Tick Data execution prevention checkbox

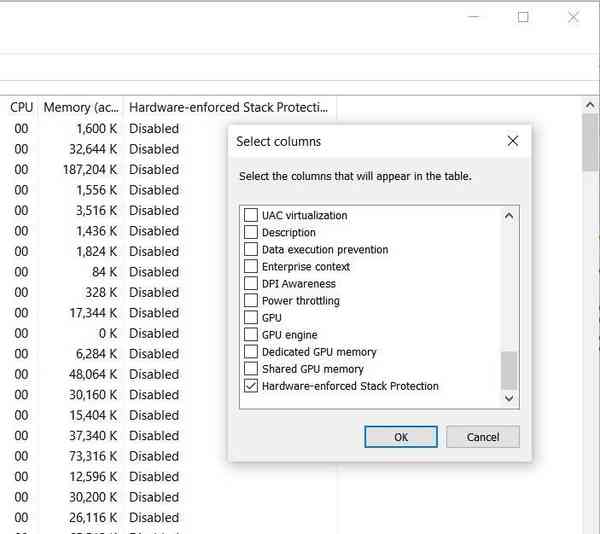click(251, 250)
